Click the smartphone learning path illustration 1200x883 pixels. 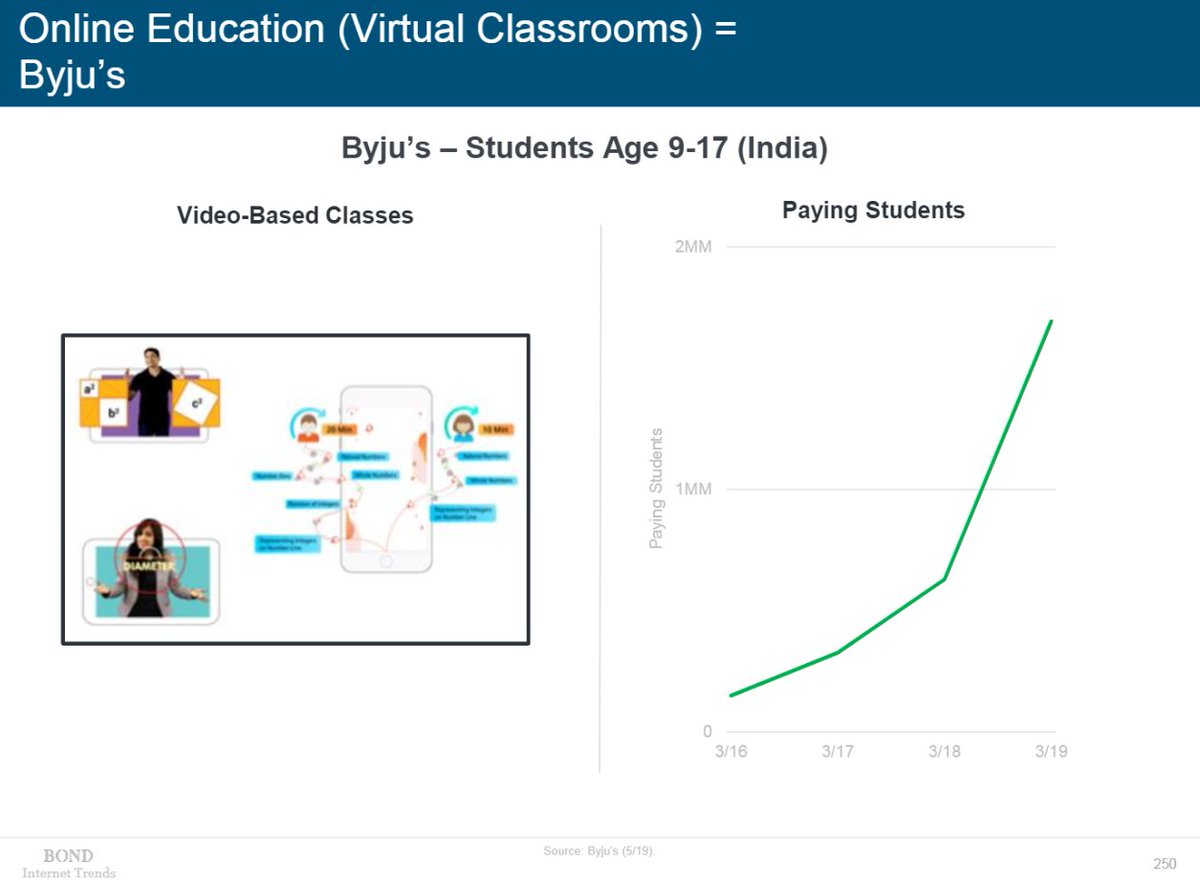(386, 479)
